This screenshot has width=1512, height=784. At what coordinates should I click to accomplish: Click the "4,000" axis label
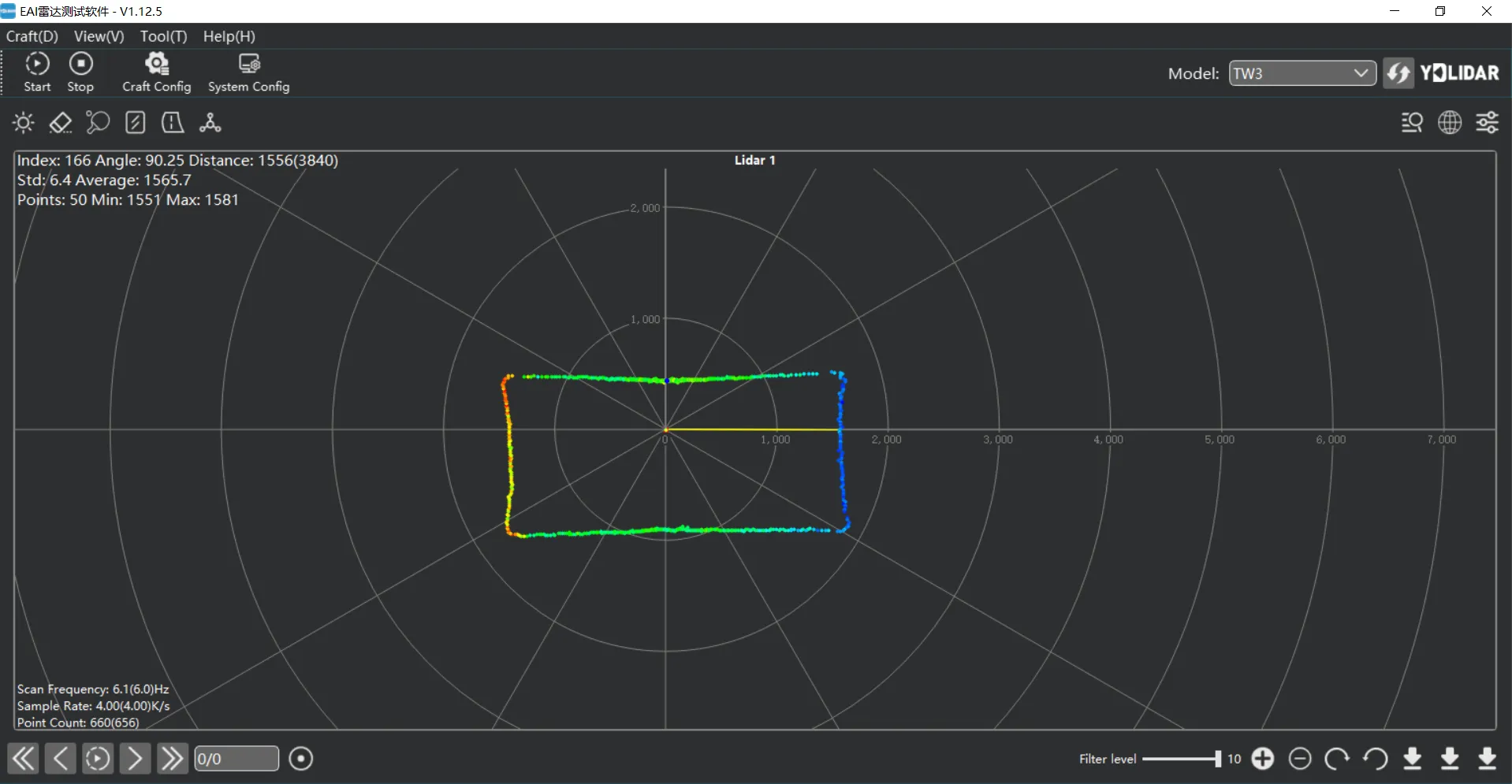[1108, 440]
